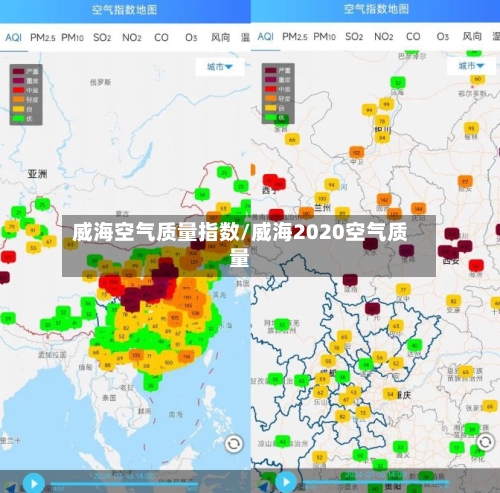Select the NO2 tab in the left map
Screen dimensions: 500x493
132,37
